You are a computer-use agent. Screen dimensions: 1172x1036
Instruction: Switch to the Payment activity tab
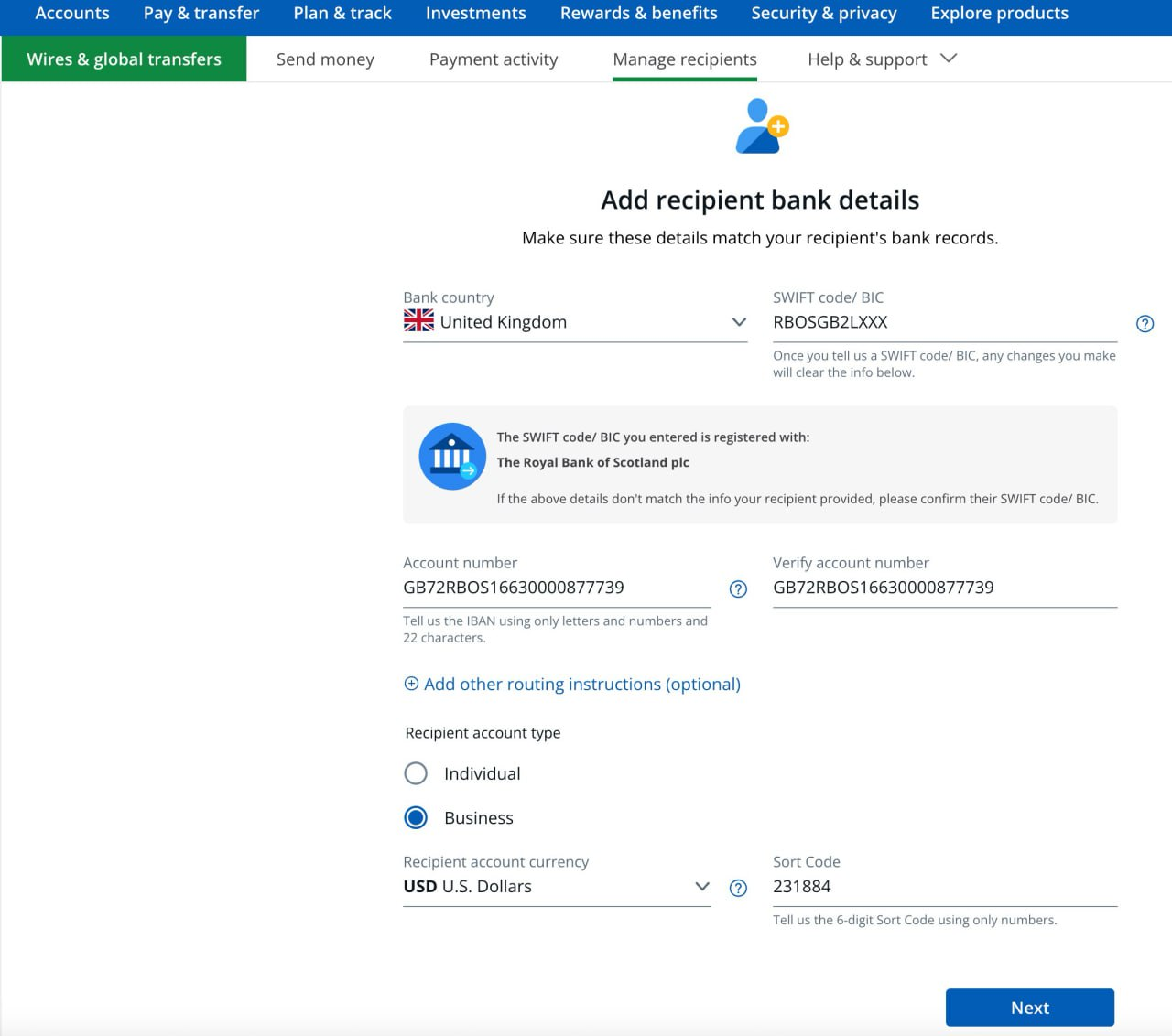tap(494, 59)
